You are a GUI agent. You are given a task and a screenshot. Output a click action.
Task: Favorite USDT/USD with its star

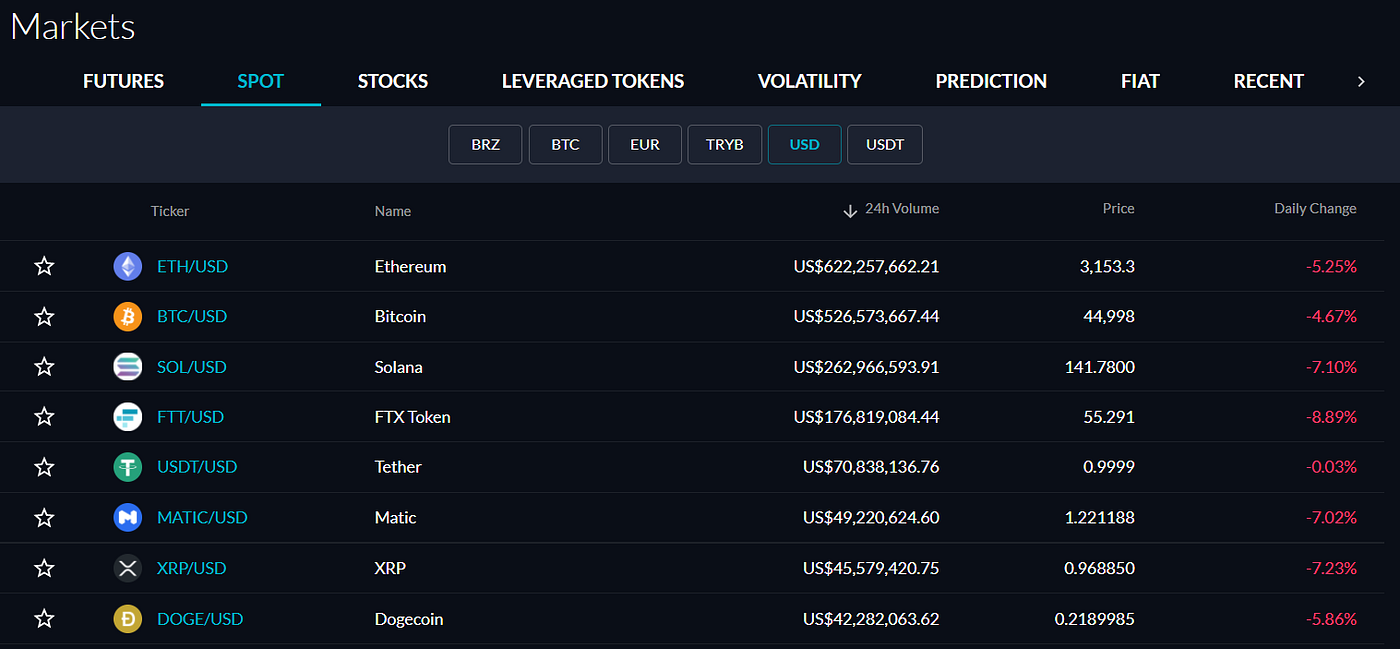(44, 467)
